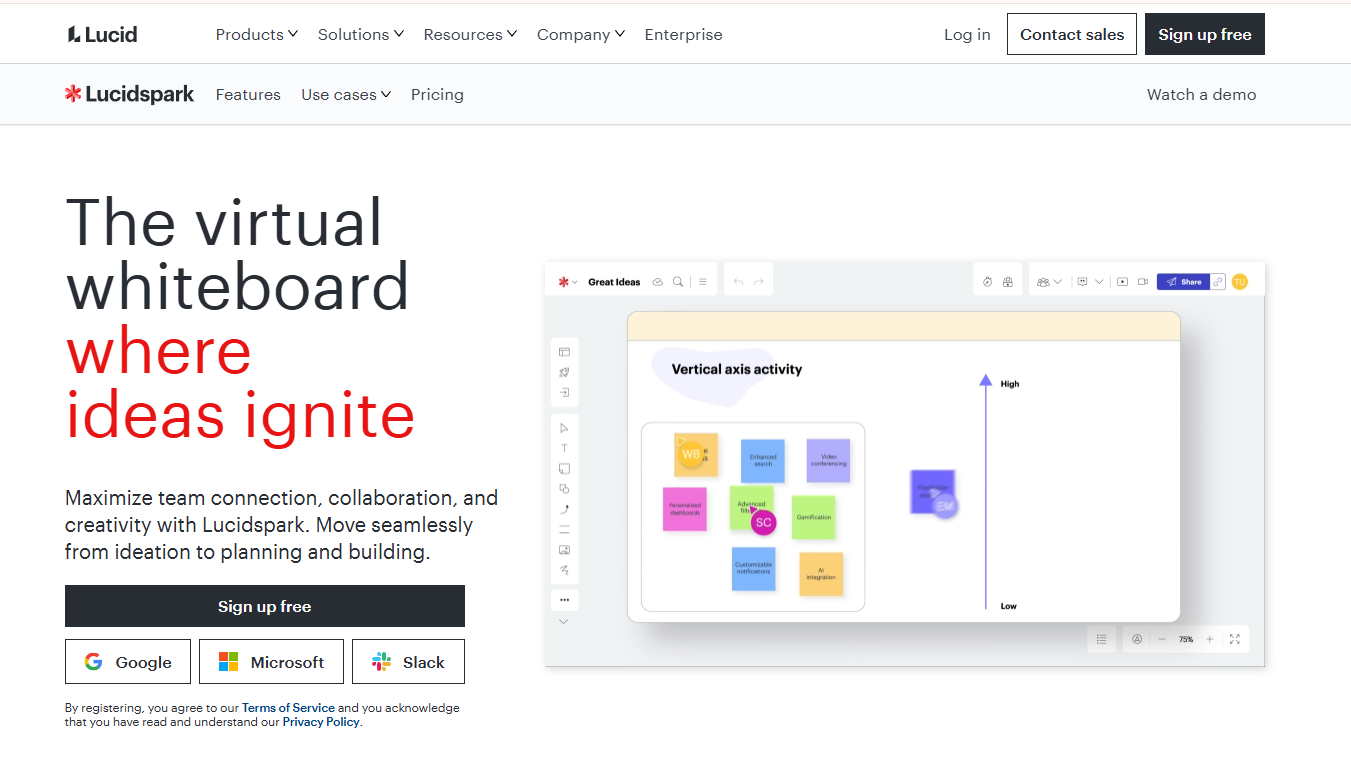Select the freehand drawing tool

(564, 570)
